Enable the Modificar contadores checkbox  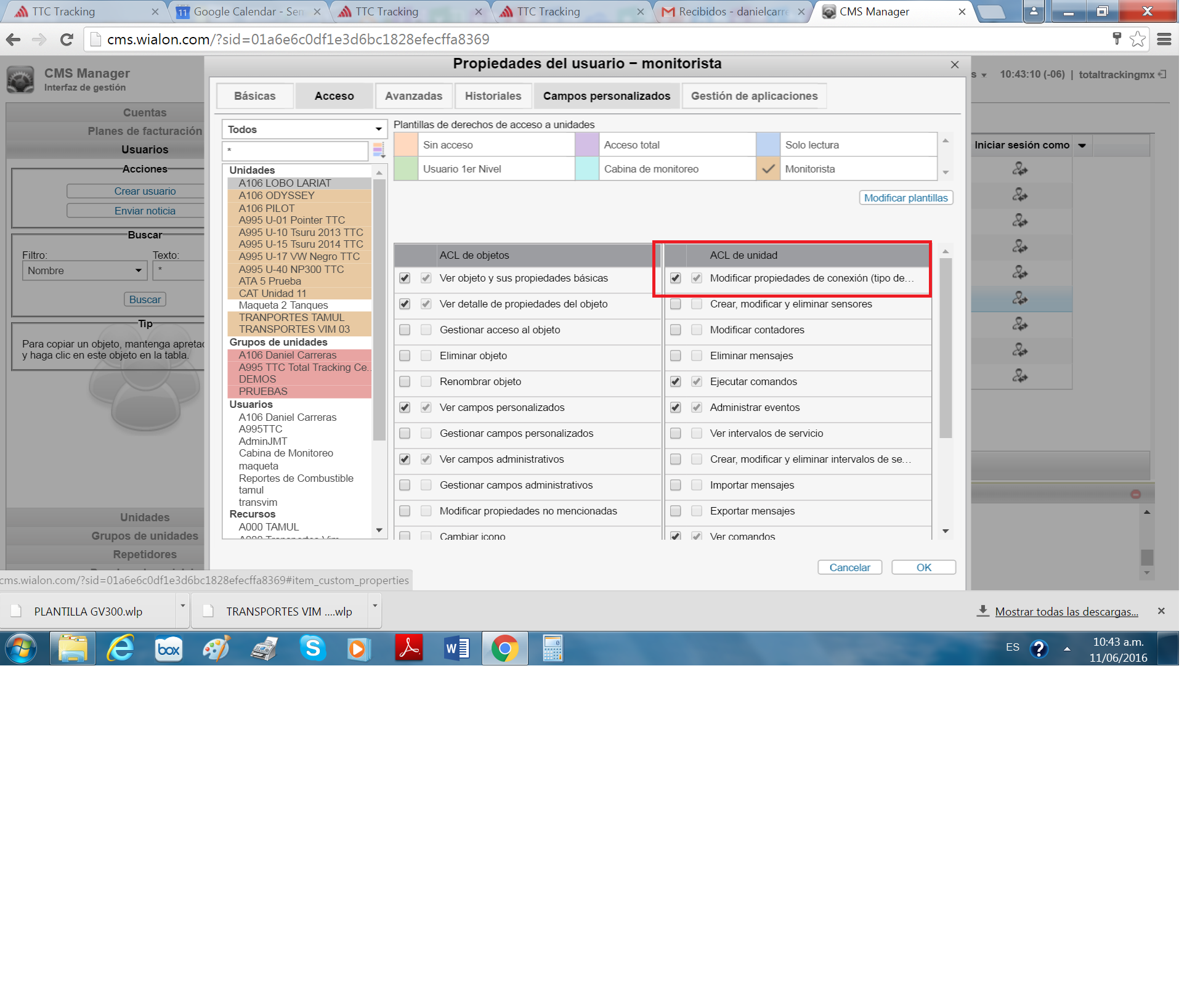click(x=676, y=330)
